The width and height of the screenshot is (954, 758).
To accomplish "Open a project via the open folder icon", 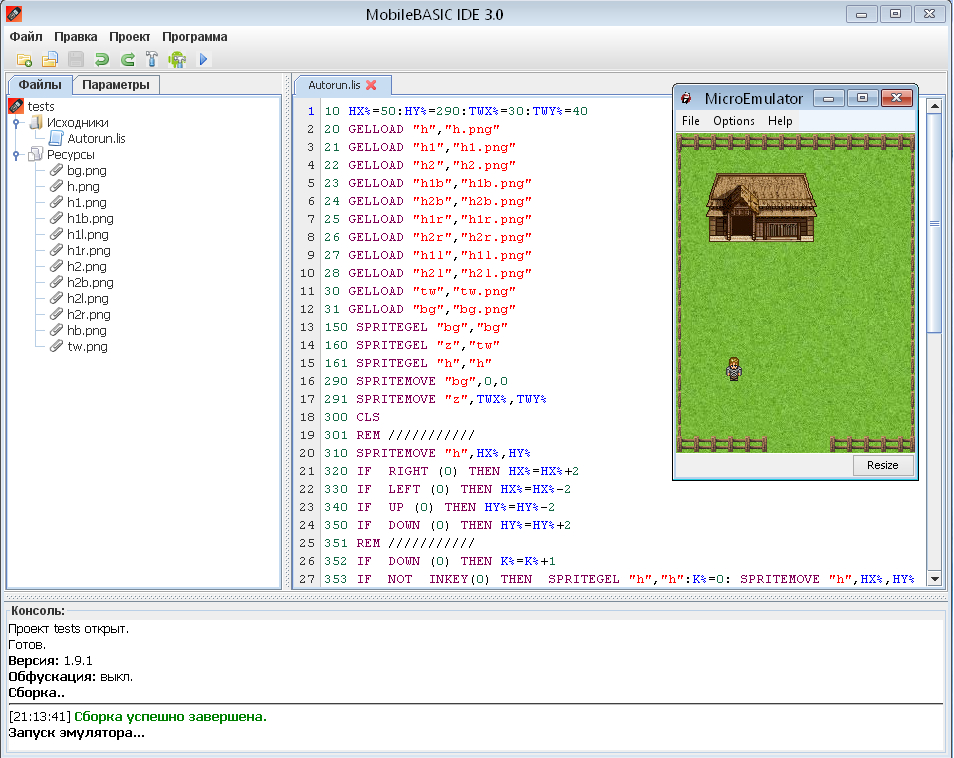I will click(50, 59).
